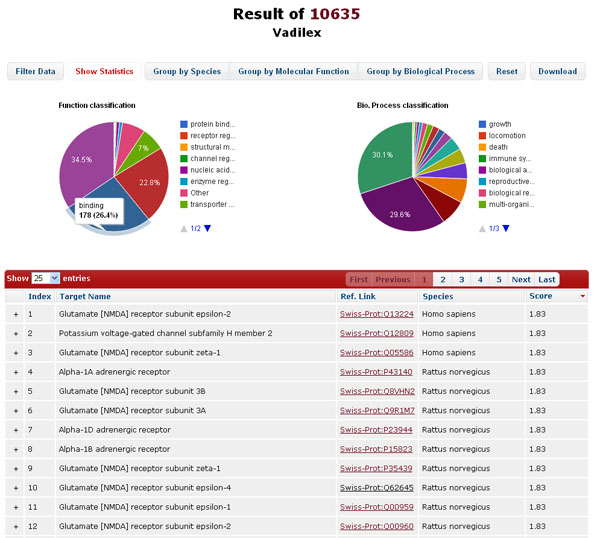
Task: Select the 30.1% green pie slice
Action: [385, 157]
